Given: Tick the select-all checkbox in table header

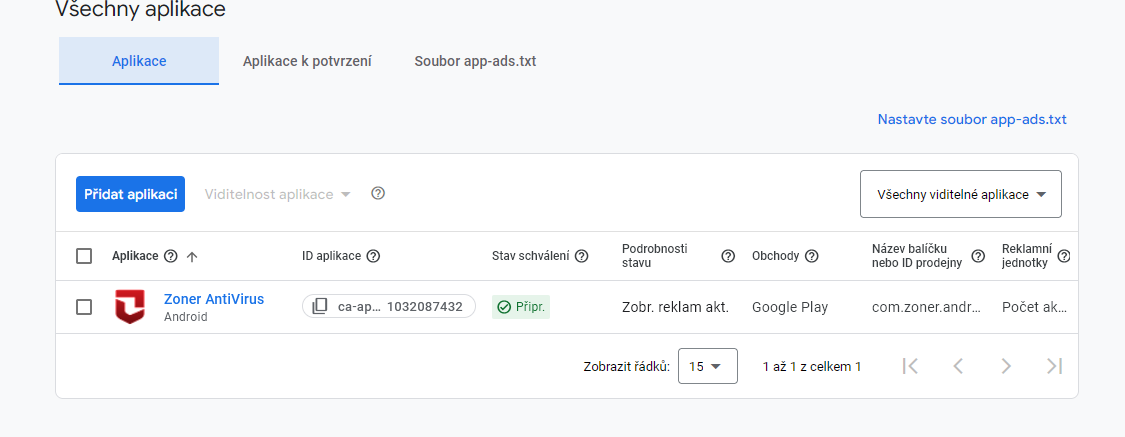Looking at the screenshot, I should point(84,255).
